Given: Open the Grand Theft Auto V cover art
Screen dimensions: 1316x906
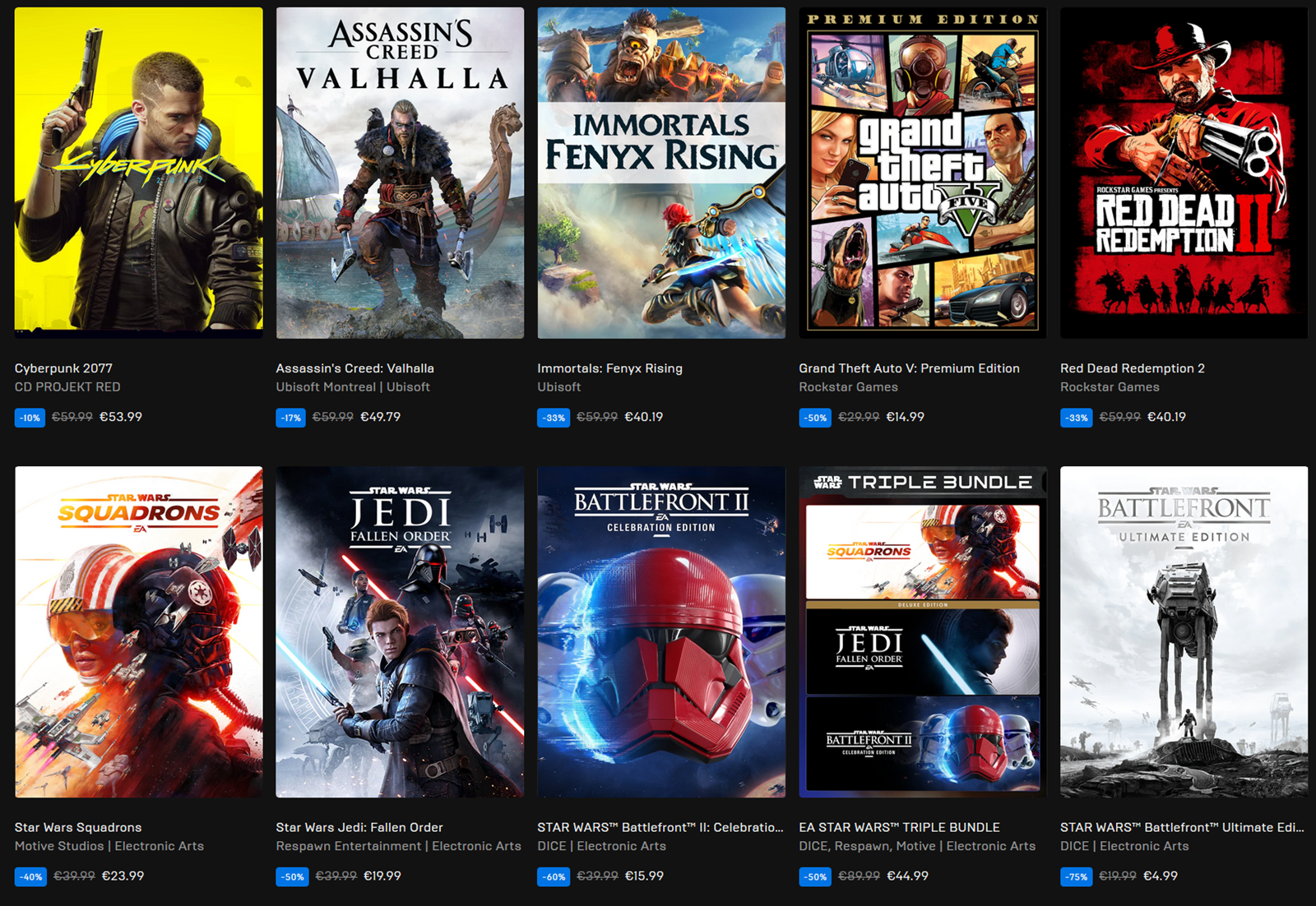Looking at the screenshot, I should pyautogui.click(x=923, y=173).
